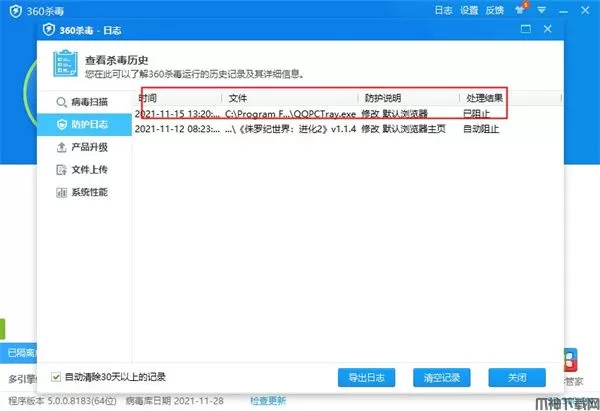
Task: Click the skin shirt icon with badge
Action: pyautogui.click(x=521, y=9)
